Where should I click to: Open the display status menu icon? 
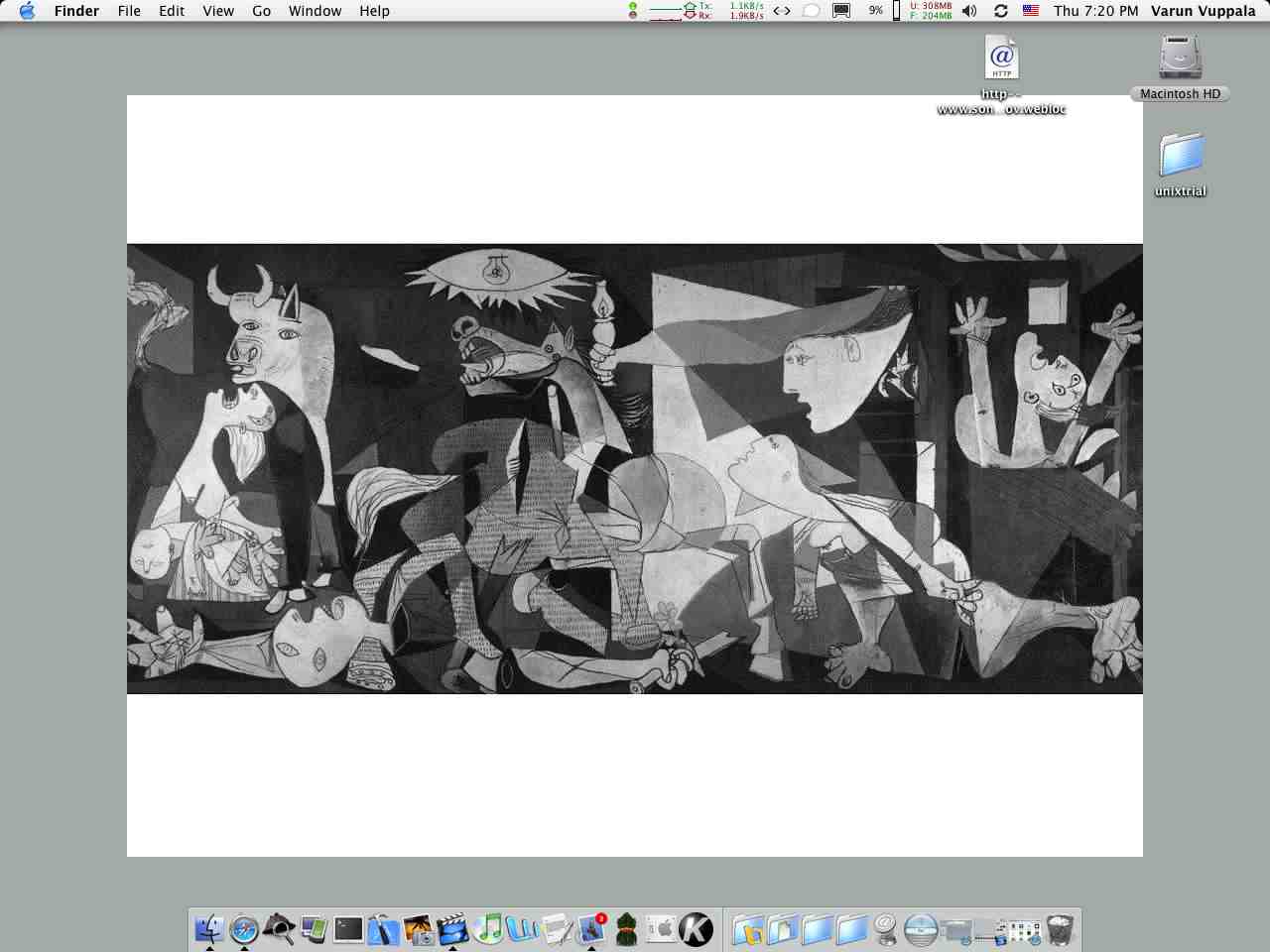[841, 11]
